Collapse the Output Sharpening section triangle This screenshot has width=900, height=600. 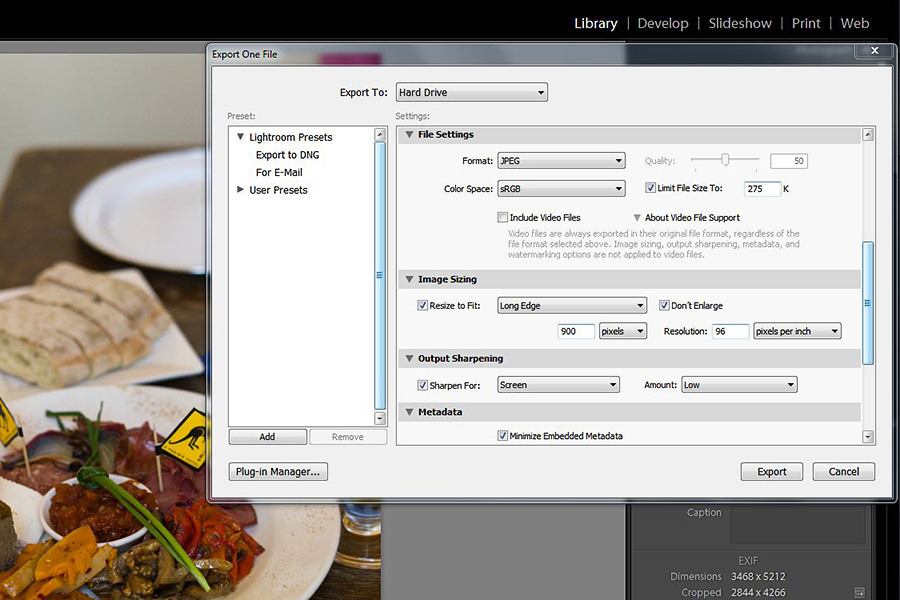coord(409,359)
